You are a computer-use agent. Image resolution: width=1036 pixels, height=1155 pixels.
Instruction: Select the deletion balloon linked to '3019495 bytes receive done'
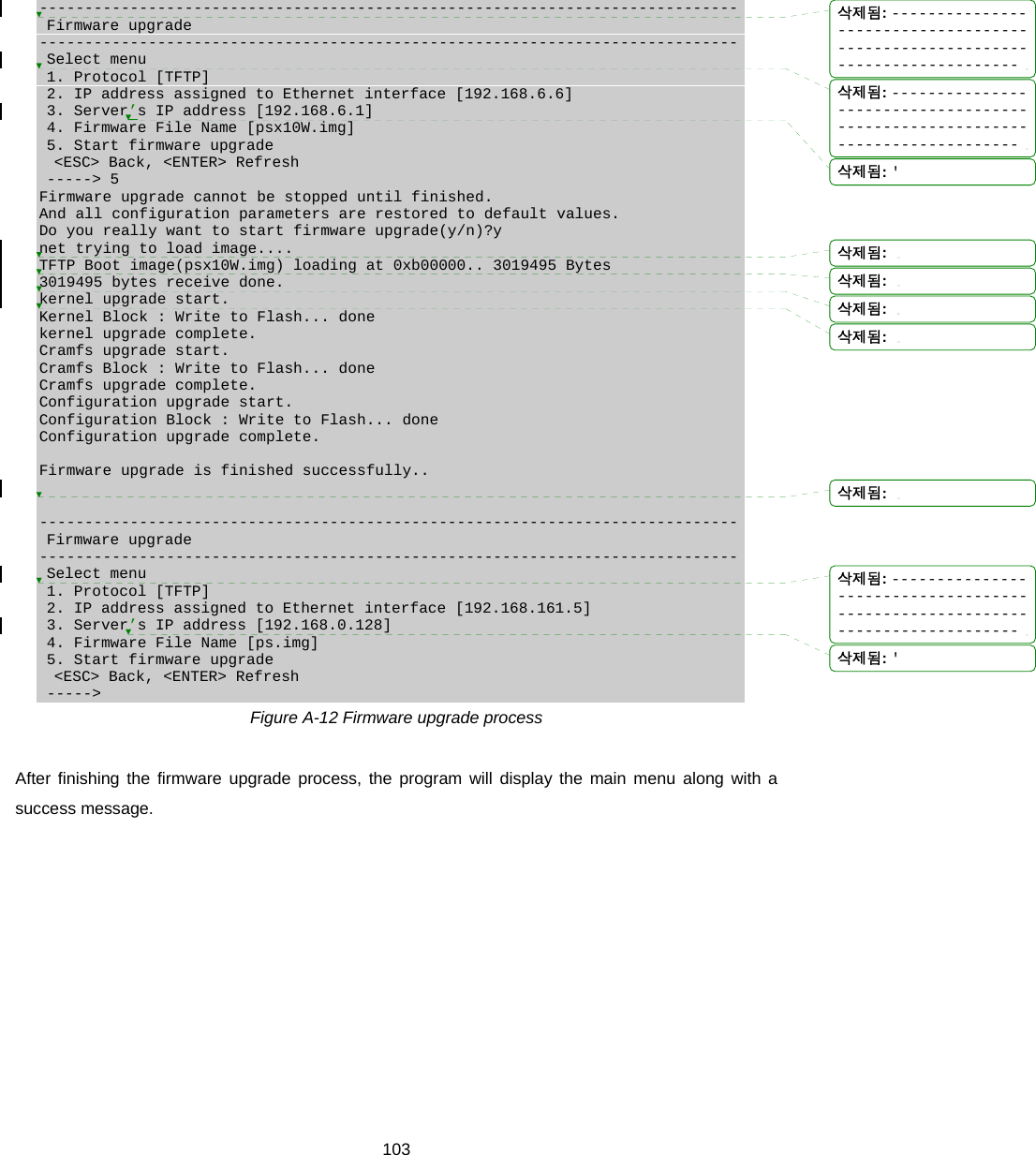point(932,309)
